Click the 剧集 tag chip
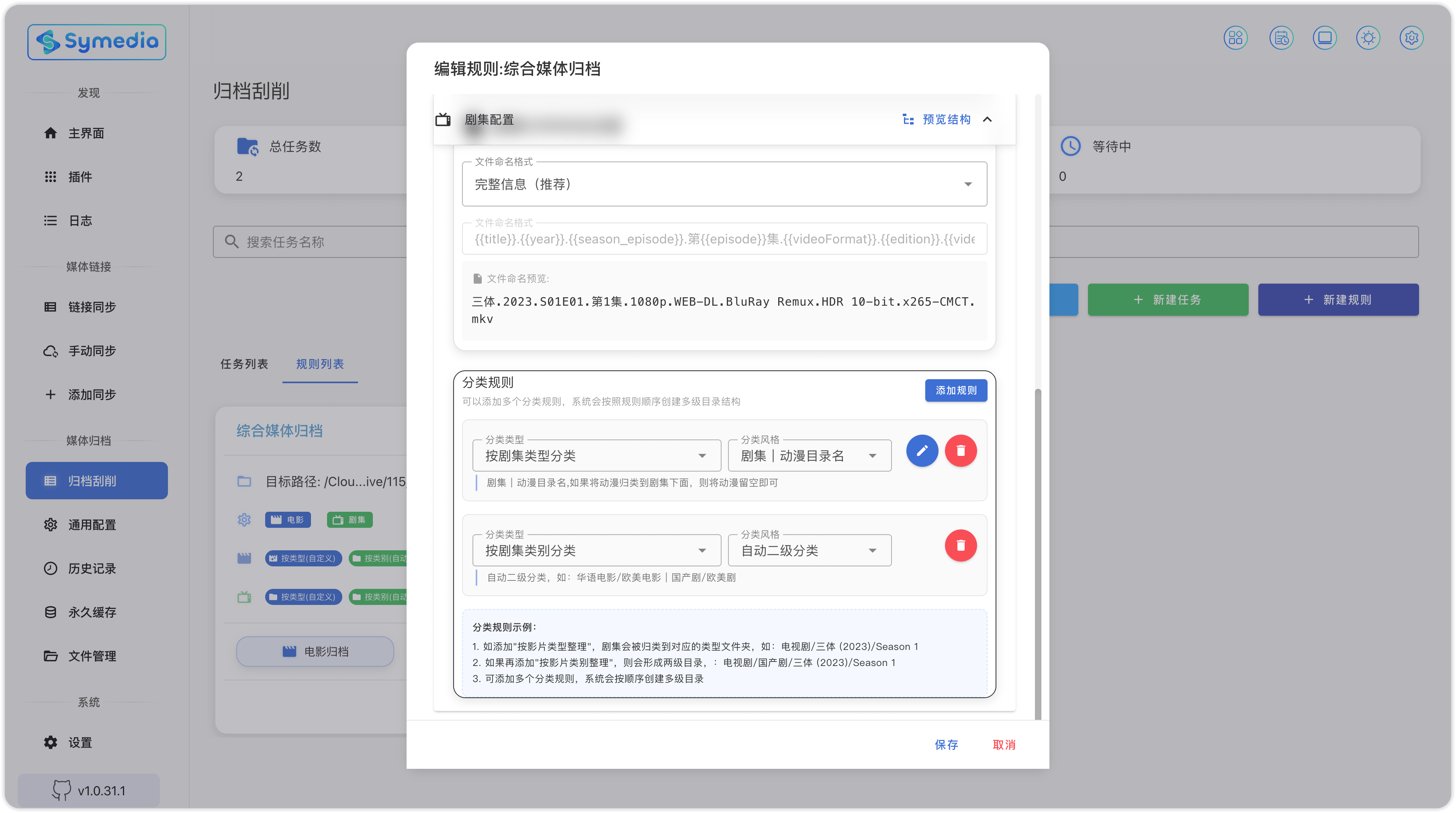The image size is (1456, 813). (x=349, y=520)
